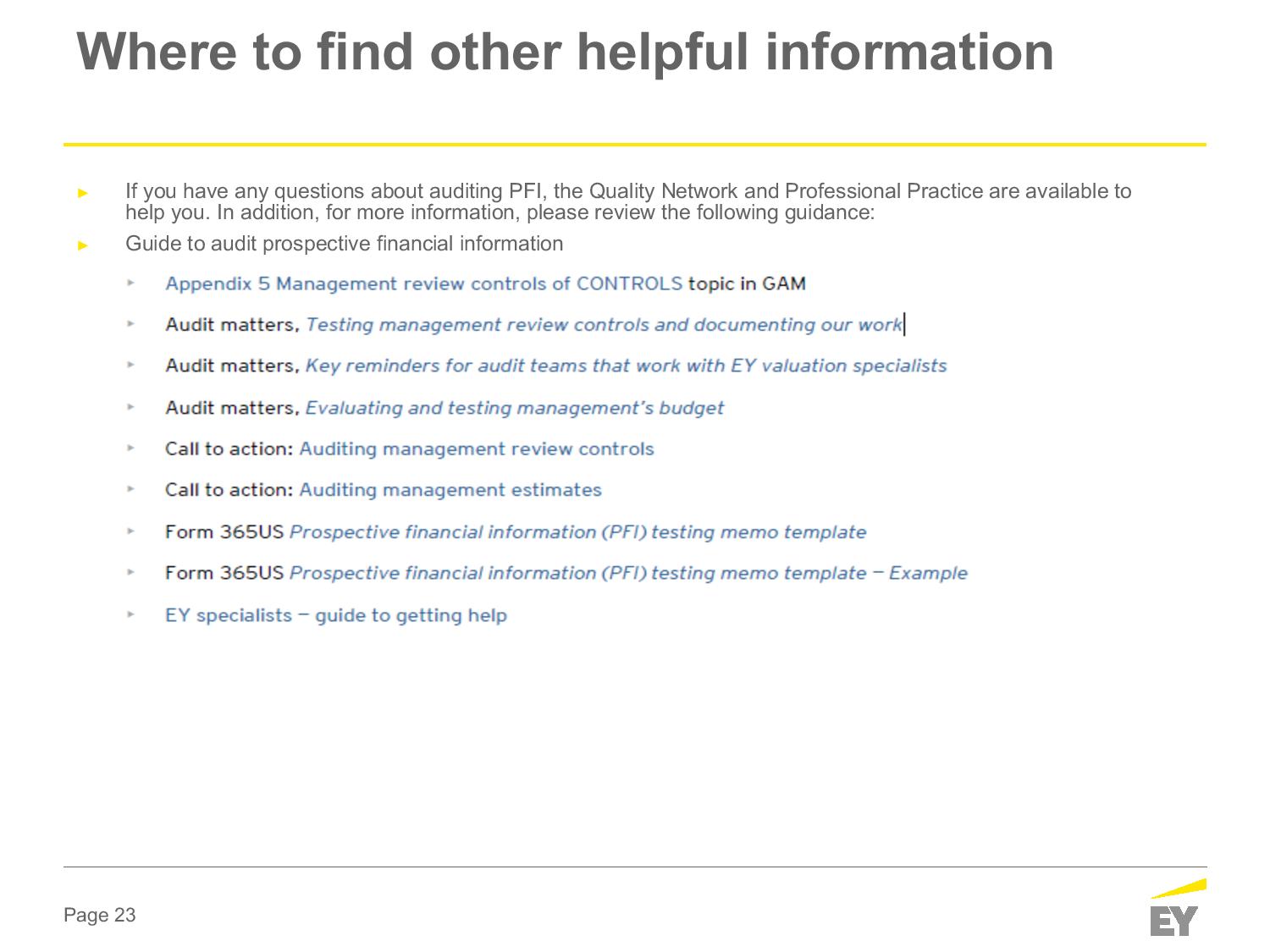1270x952 pixels.
Task: Open 'Appendix 5 Management review controls of CONTROLS' link
Action: [x=423, y=283]
